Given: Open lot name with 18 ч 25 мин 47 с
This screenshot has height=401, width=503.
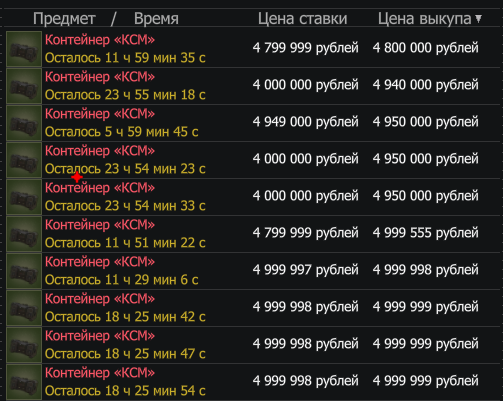Looking at the screenshot, I should (100, 336).
